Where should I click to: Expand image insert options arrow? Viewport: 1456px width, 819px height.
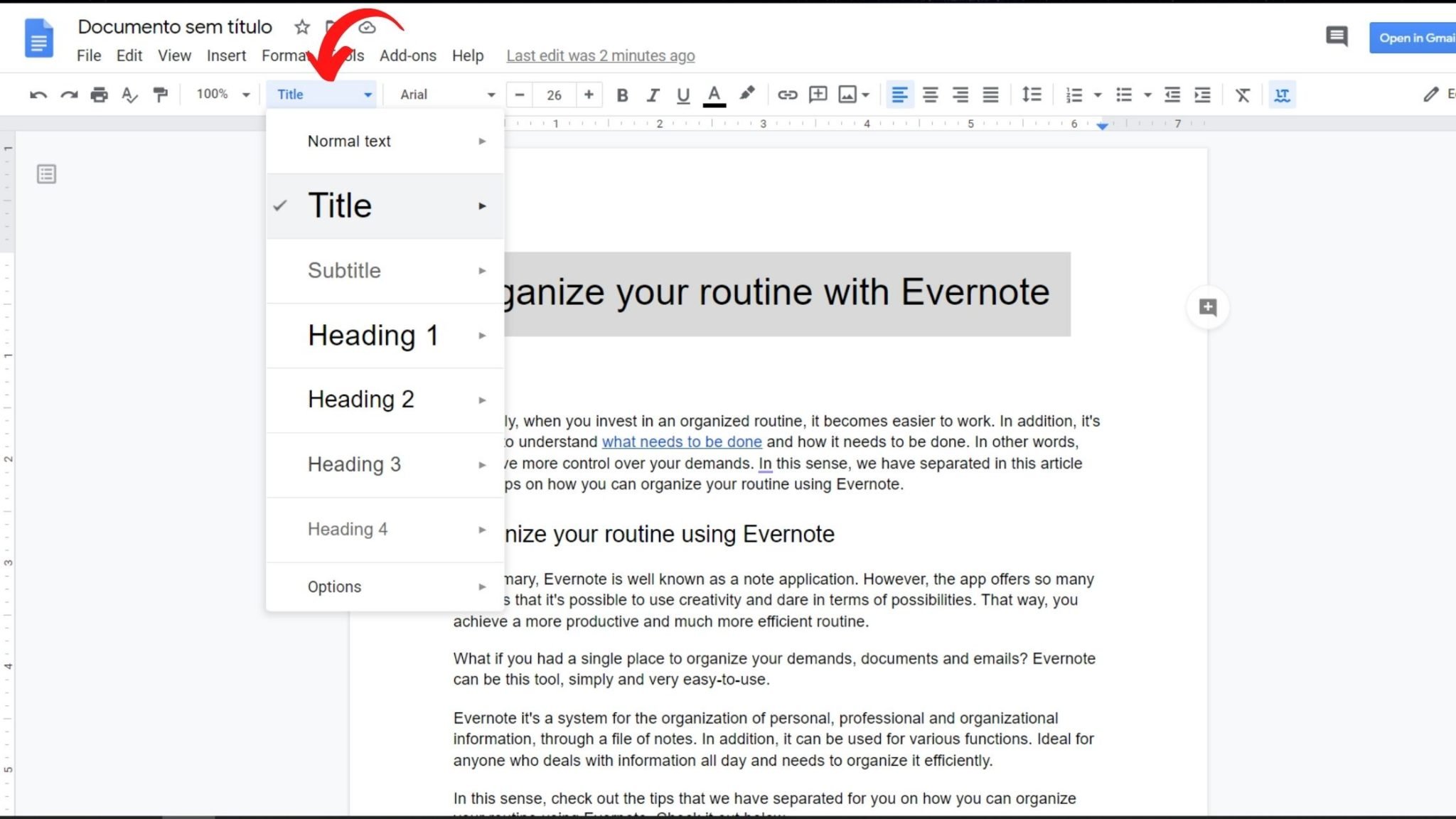click(865, 95)
